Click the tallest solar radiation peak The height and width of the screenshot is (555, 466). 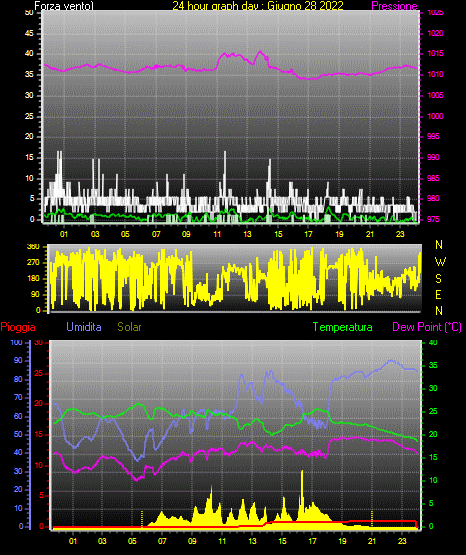pos(302,472)
